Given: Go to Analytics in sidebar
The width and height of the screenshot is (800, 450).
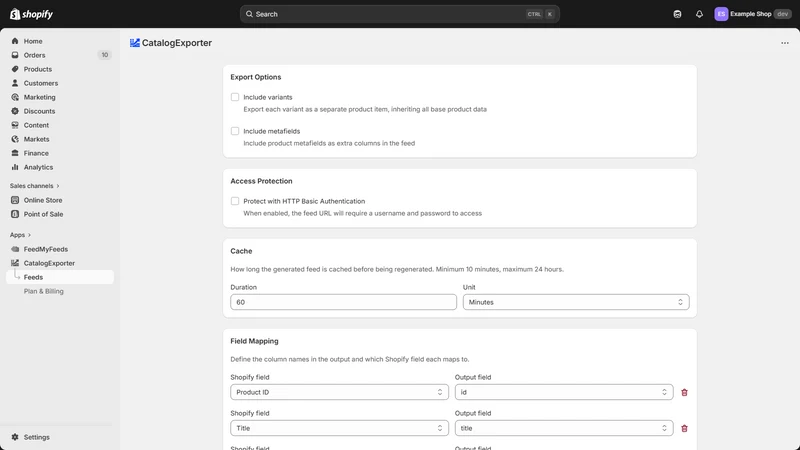Looking at the screenshot, I should coord(38,167).
